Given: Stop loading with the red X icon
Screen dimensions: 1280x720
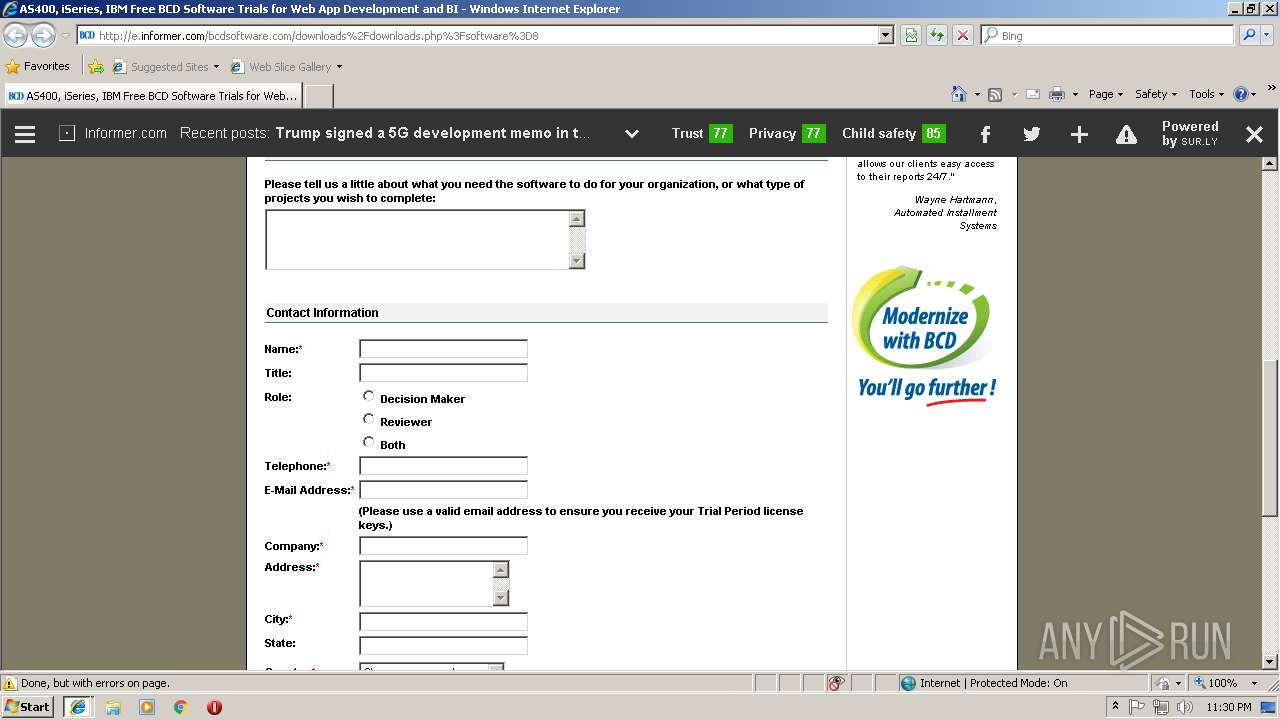Looking at the screenshot, I should click(x=962, y=35).
